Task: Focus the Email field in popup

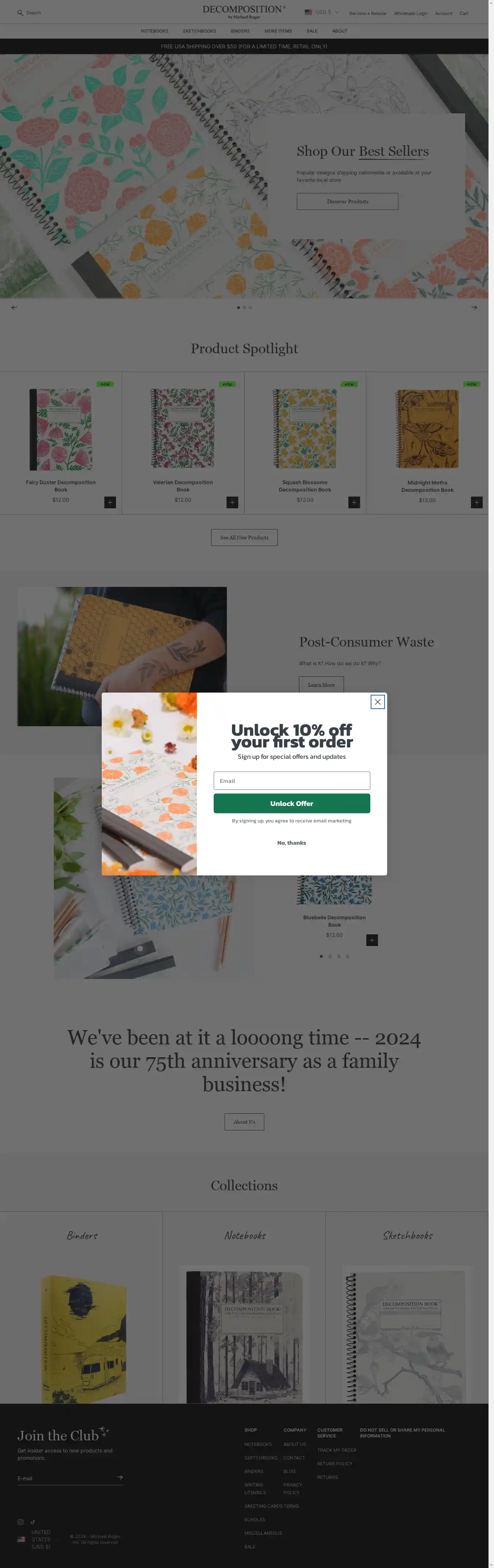Action: tap(292, 781)
